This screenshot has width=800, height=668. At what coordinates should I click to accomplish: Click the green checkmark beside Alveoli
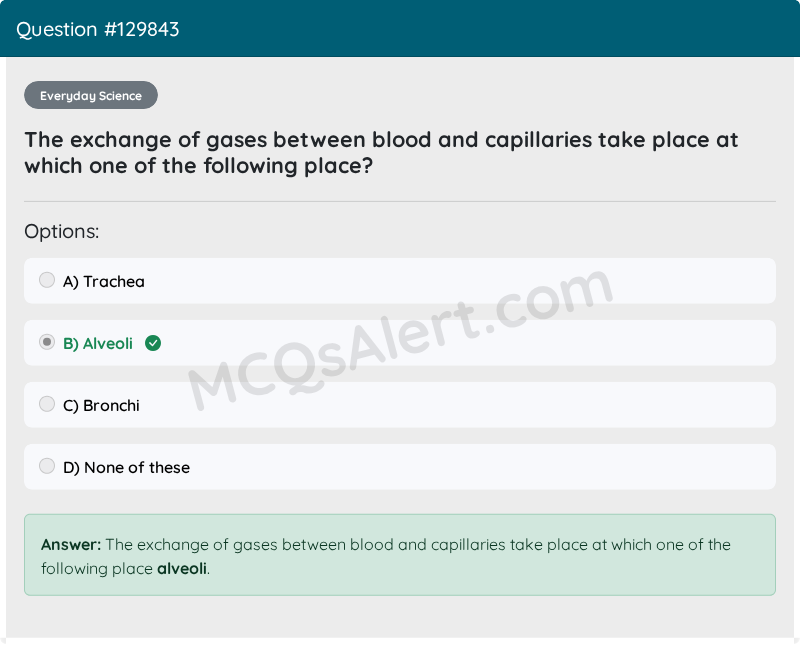[x=152, y=343]
